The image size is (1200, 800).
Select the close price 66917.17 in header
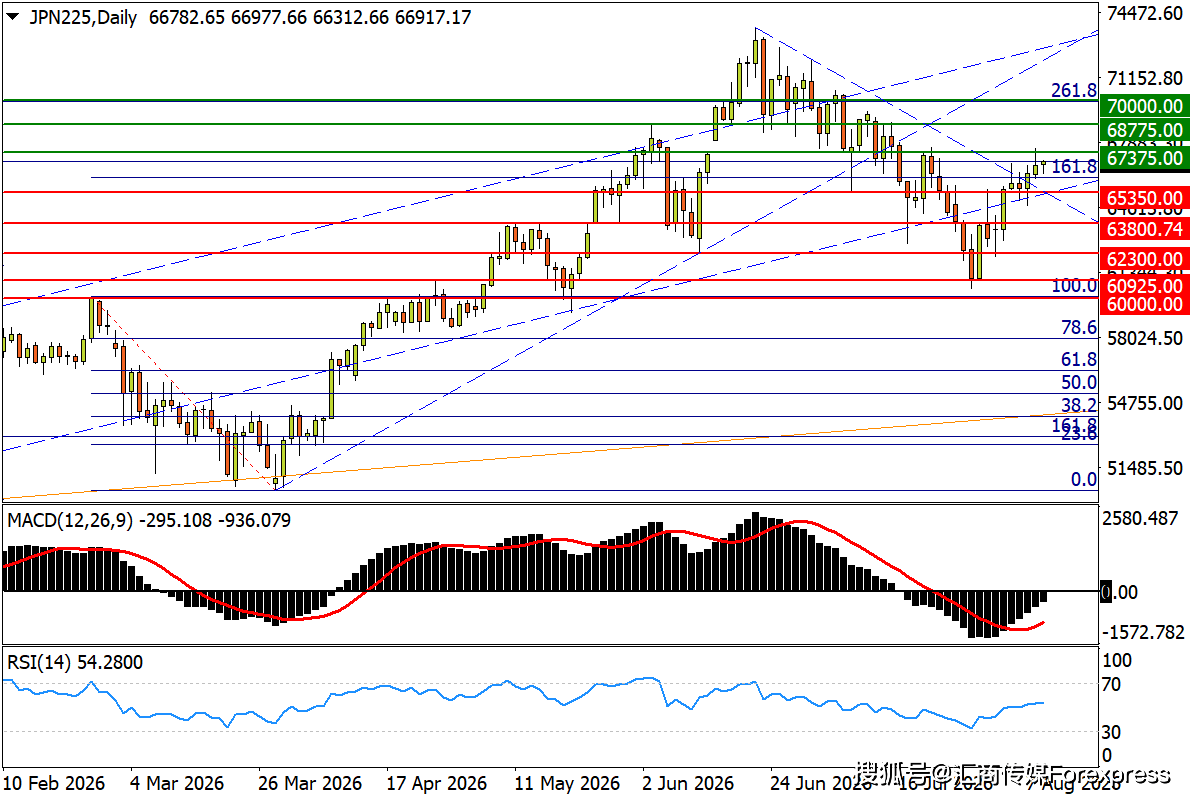pyautogui.click(x=431, y=18)
